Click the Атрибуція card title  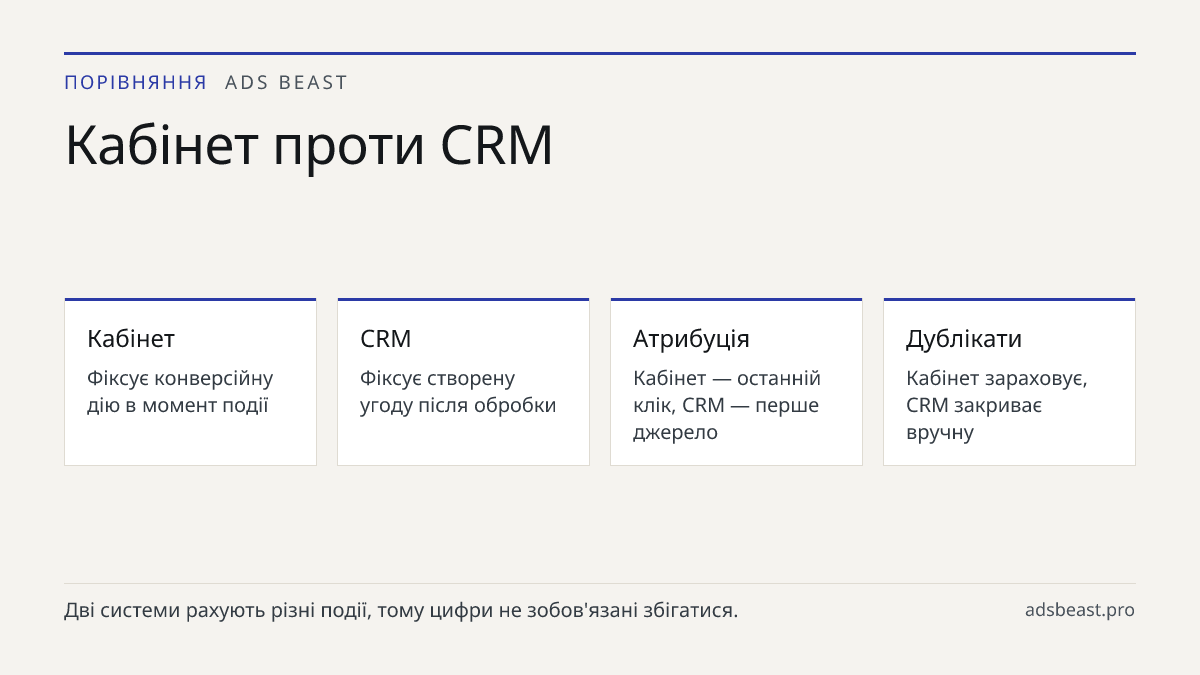691,339
